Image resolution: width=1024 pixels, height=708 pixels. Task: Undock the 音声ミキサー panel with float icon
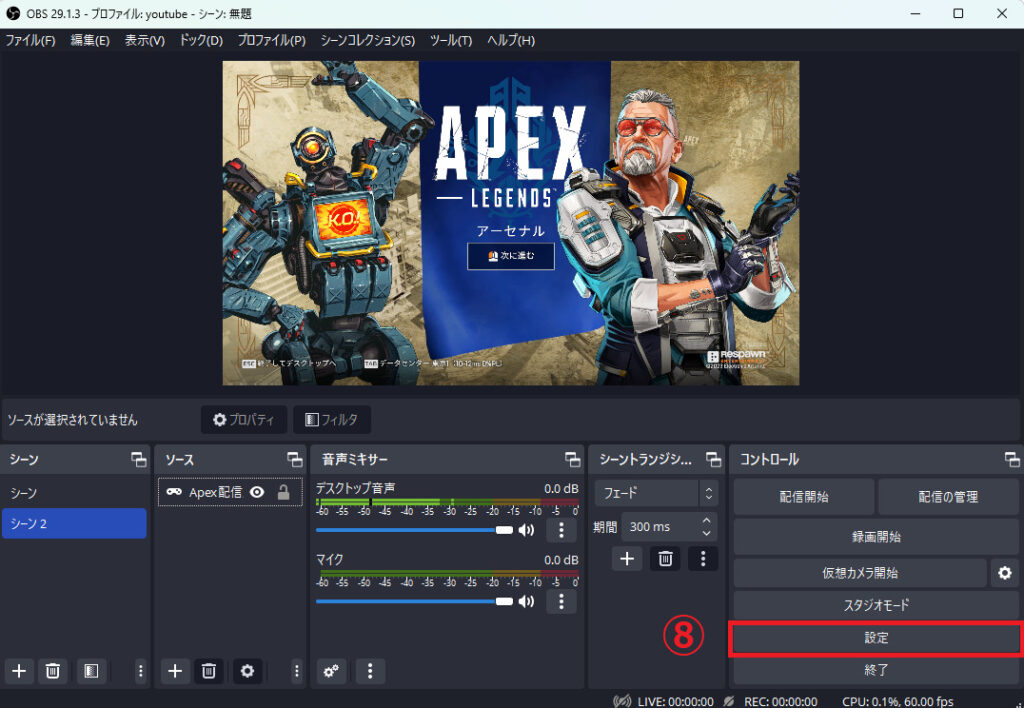(x=573, y=460)
